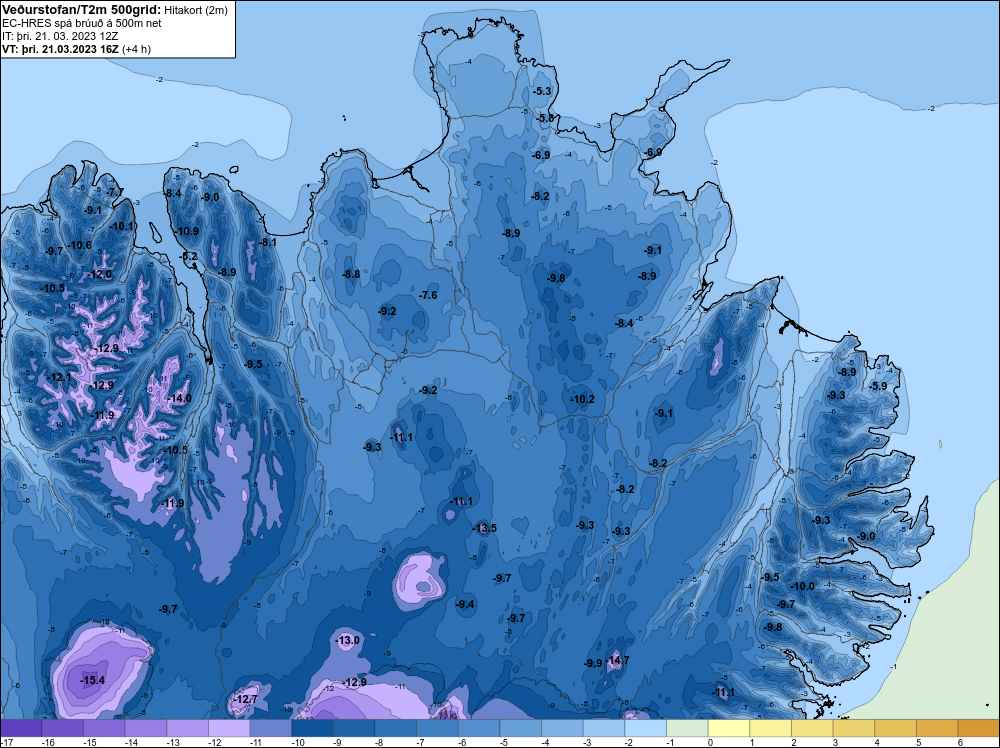Click the -10.6 temperature value
Screen dimensions: 1000x748
pyautogui.click(x=80, y=245)
